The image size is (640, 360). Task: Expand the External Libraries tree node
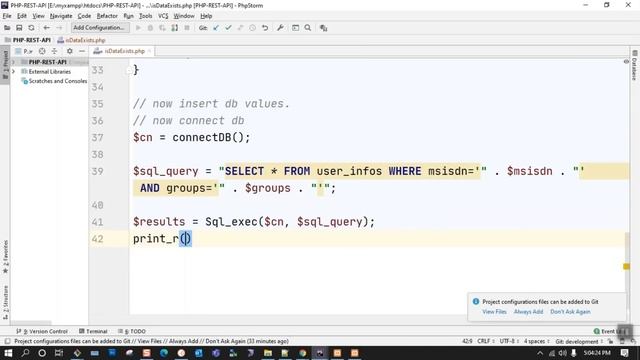[13, 71]
